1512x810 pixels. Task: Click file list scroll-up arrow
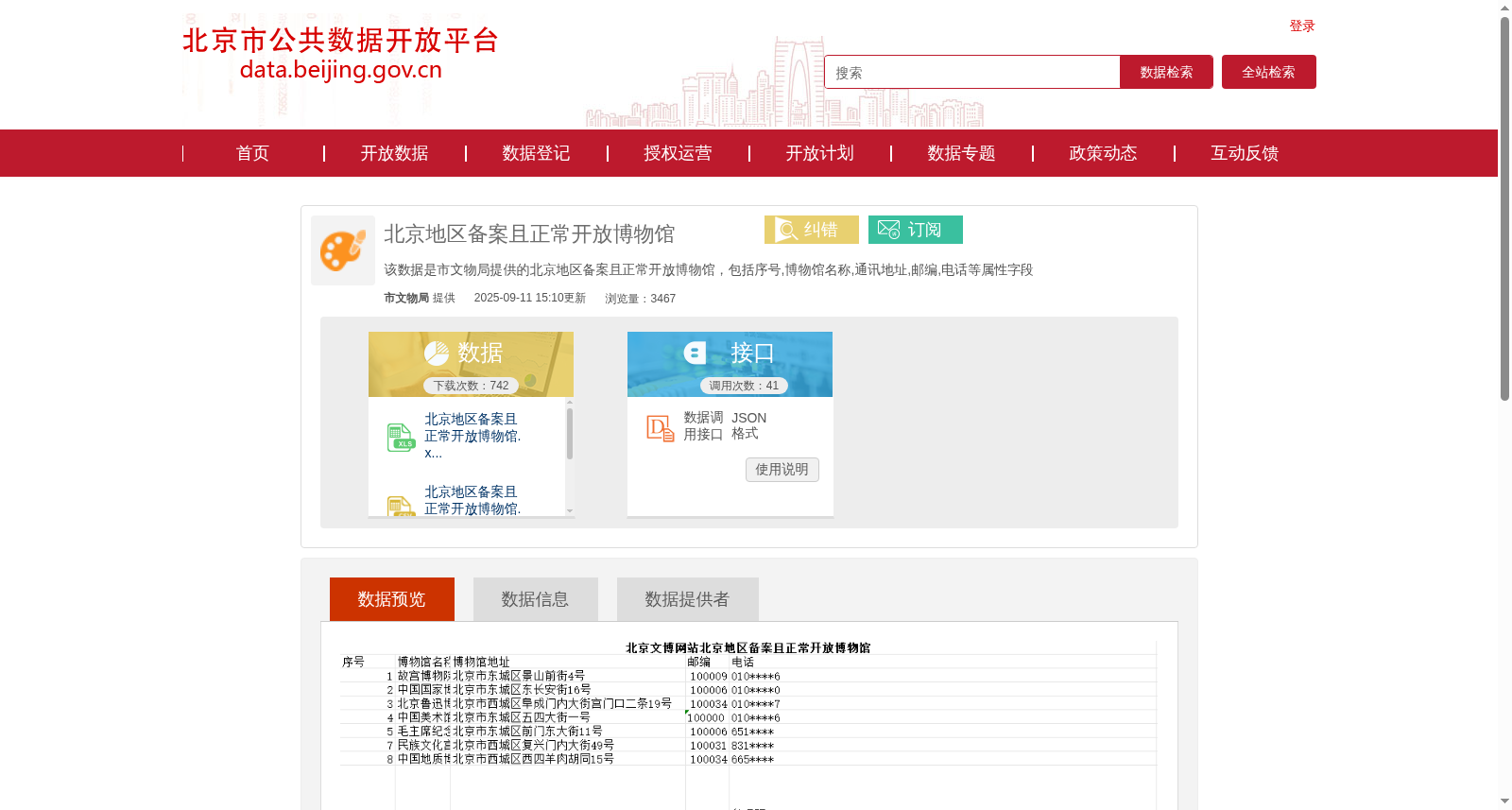[570, 402]
